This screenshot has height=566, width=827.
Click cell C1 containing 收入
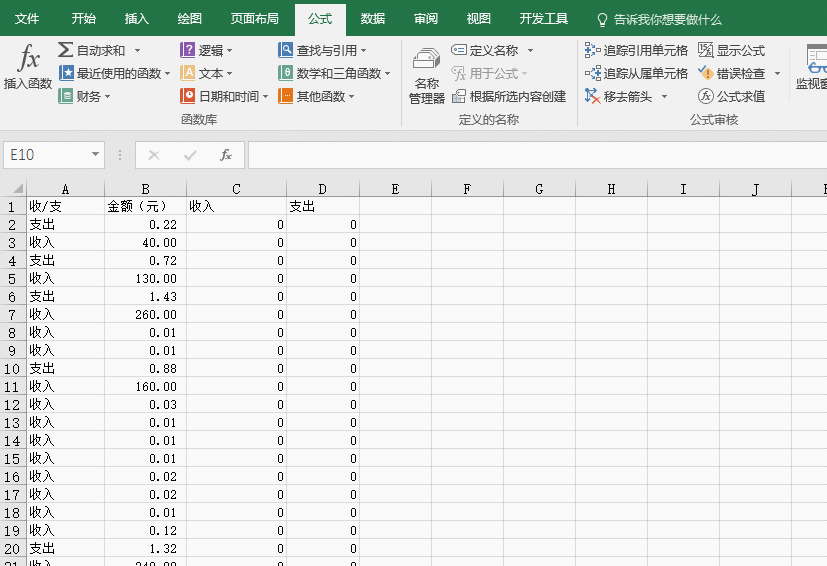click(x=236, y=206)
